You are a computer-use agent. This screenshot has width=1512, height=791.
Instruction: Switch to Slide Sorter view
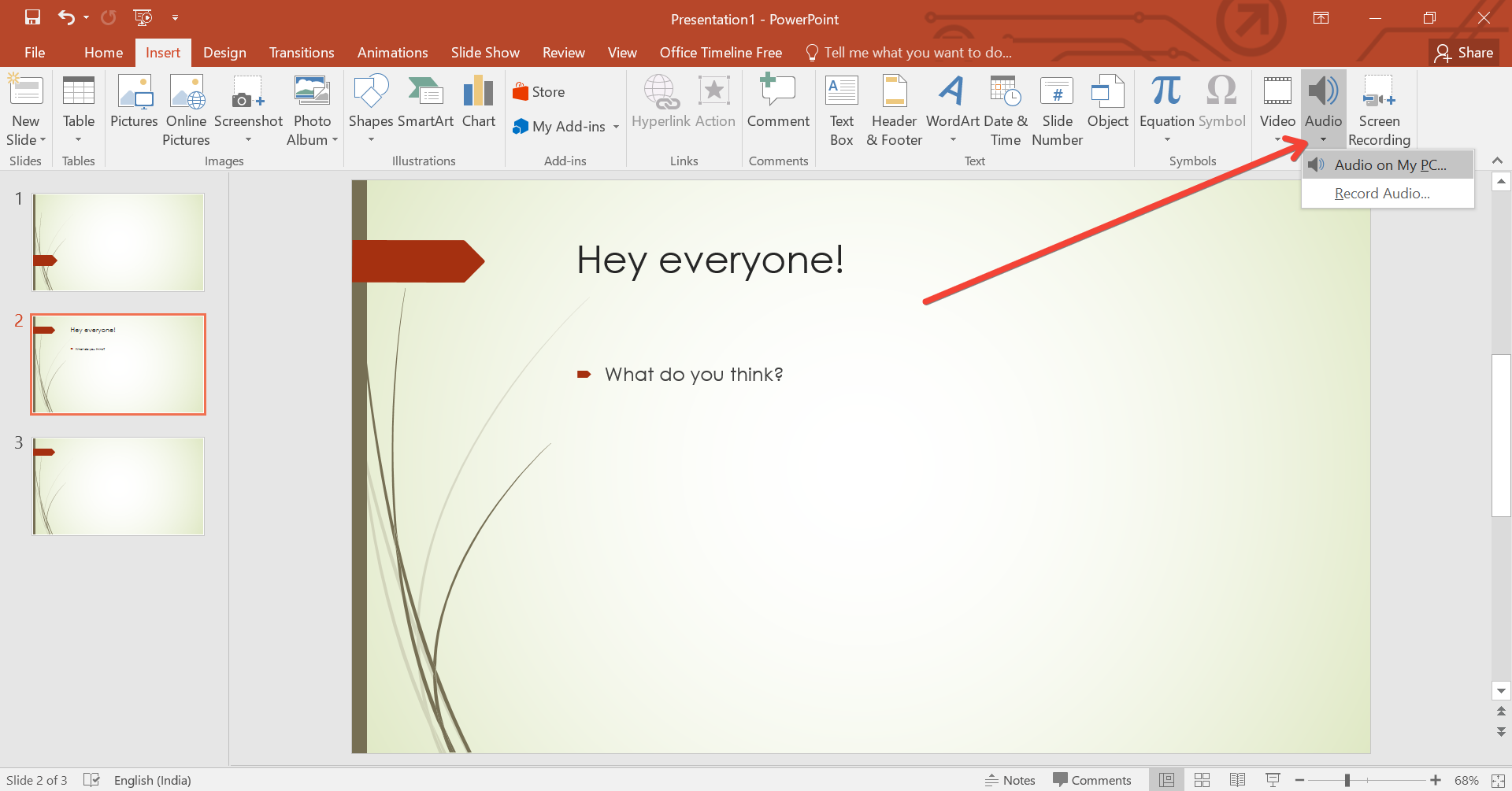tap(1202, 780)
